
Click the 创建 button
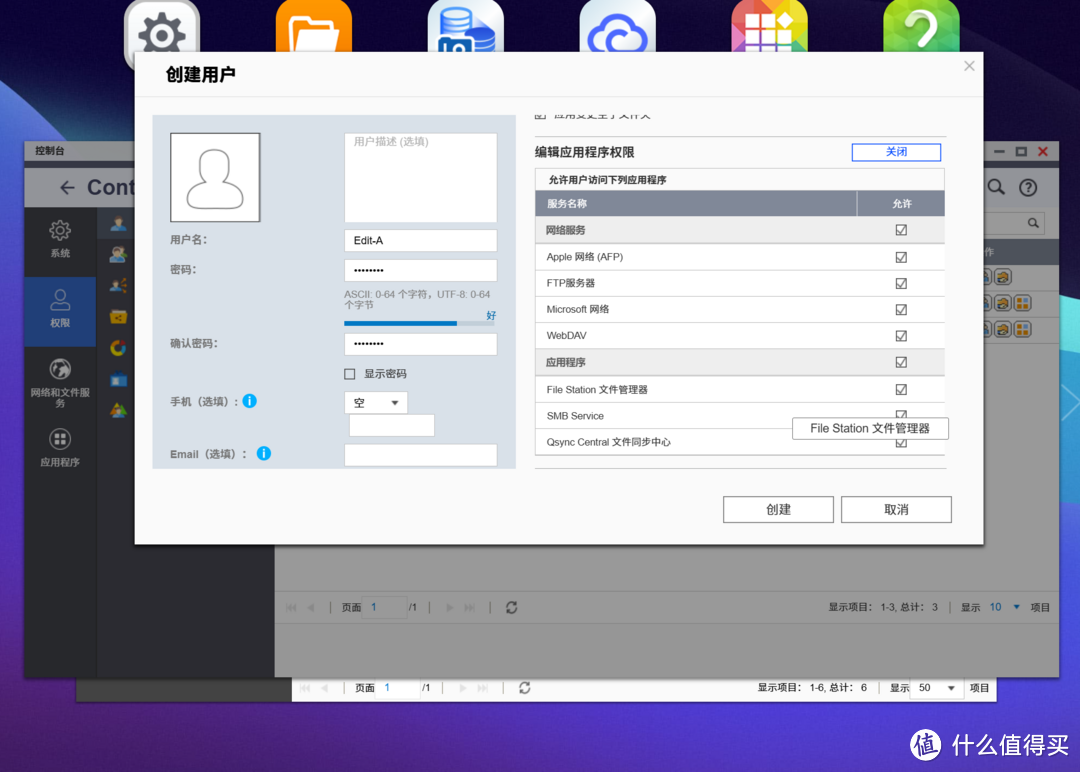pyautogui.click(x=778, y=509)
